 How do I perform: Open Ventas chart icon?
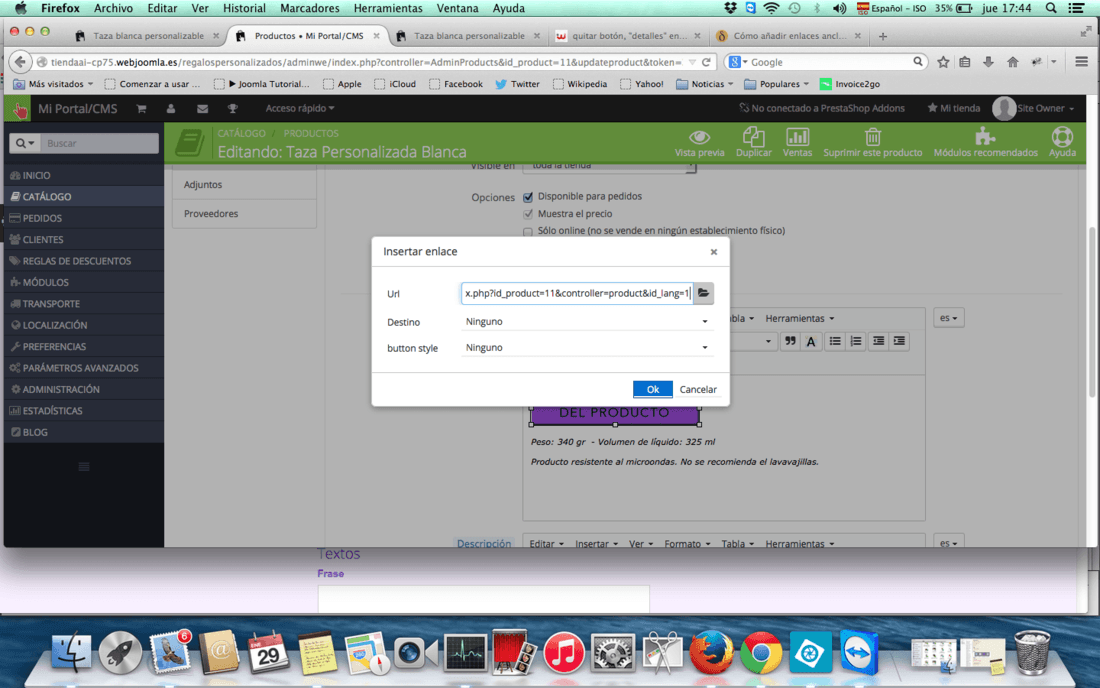click(797, 136)
